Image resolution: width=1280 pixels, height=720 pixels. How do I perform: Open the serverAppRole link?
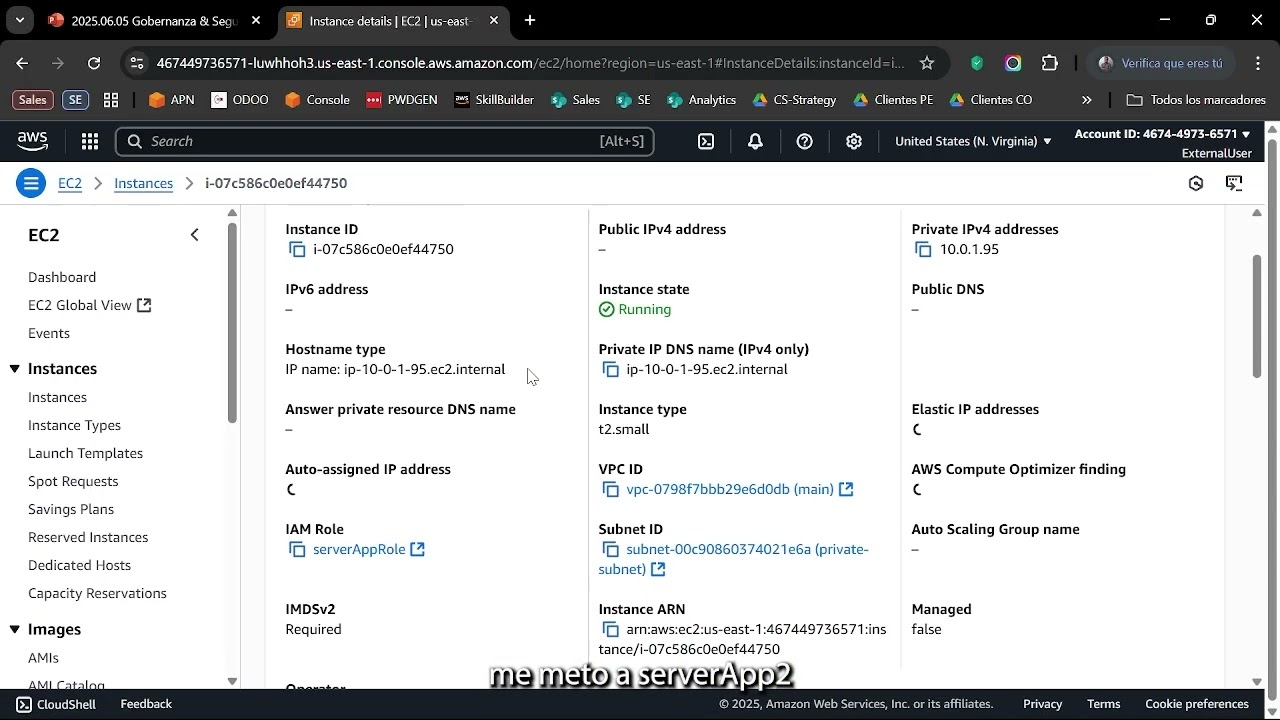[x=359, y=549]
